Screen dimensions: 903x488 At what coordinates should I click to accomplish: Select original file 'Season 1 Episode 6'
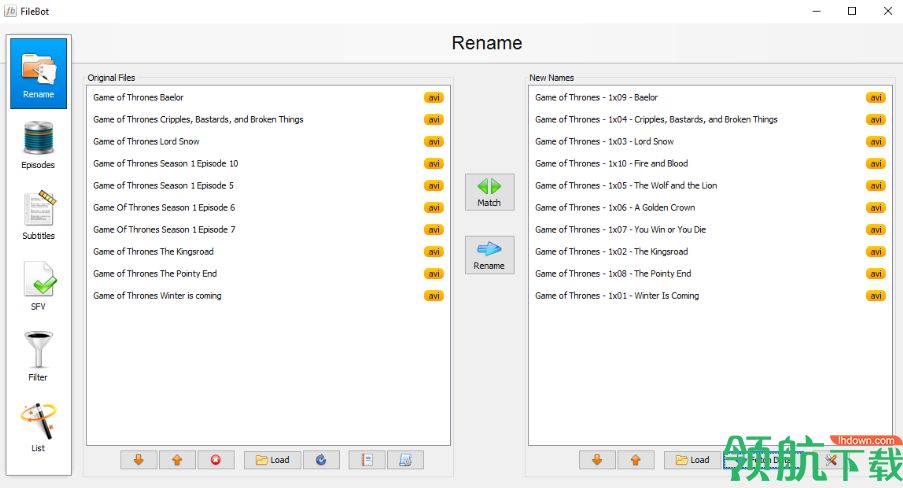pyautogui.click(x=268, y=207)
